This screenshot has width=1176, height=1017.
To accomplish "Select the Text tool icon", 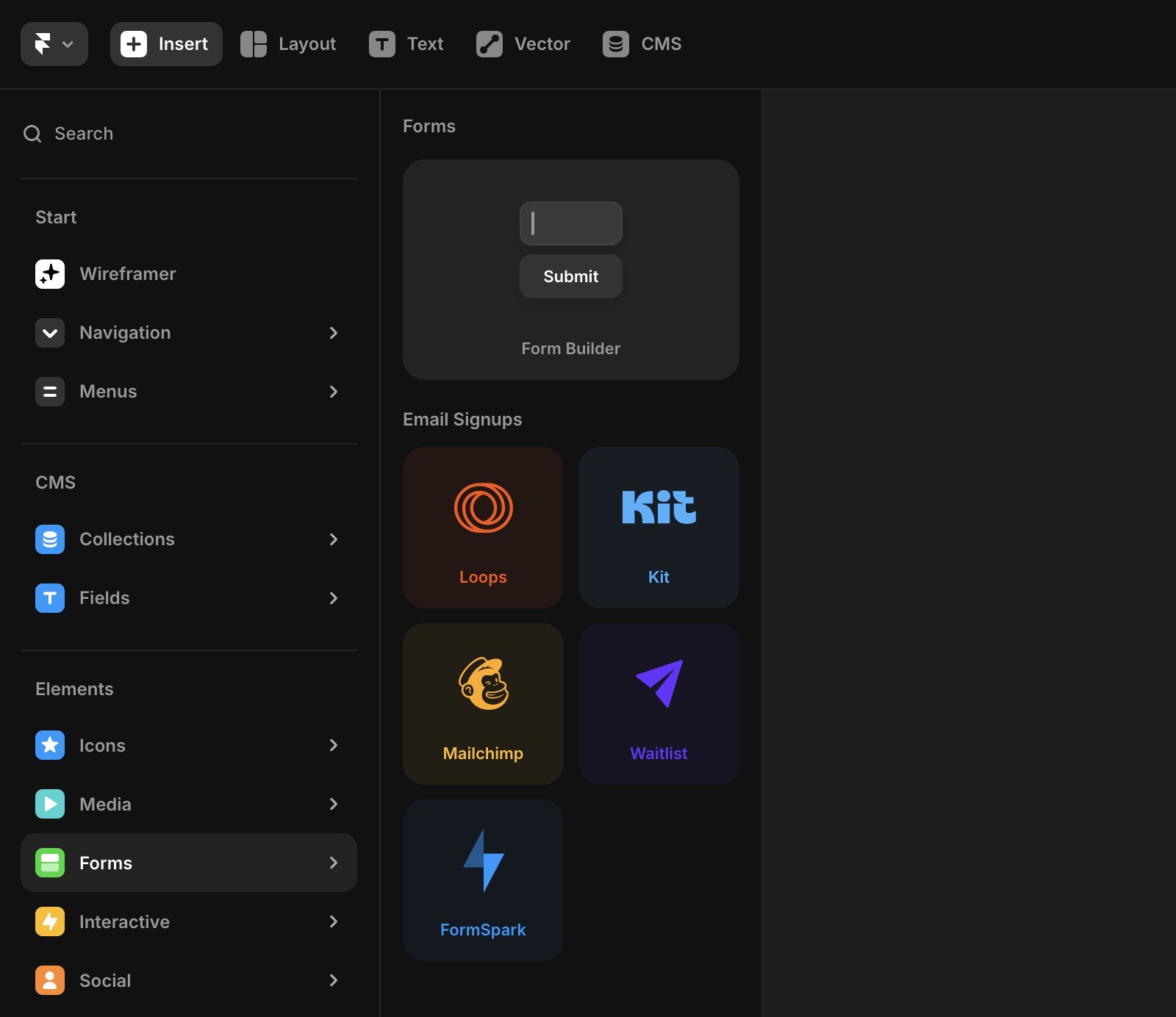I will pos(382,44).
